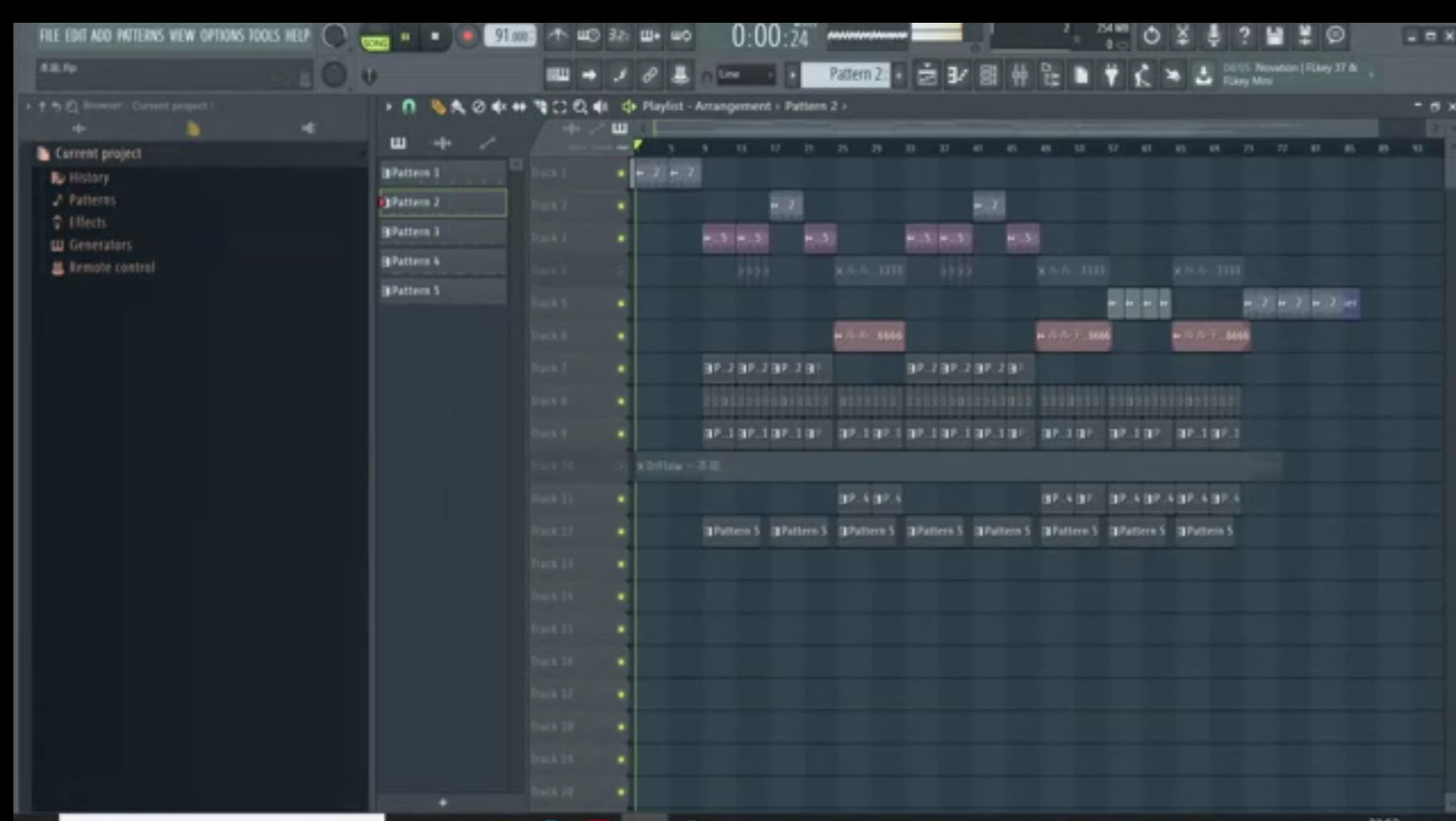
Task: Toggle the Track 6 mute switch
Action: [621, 336]
